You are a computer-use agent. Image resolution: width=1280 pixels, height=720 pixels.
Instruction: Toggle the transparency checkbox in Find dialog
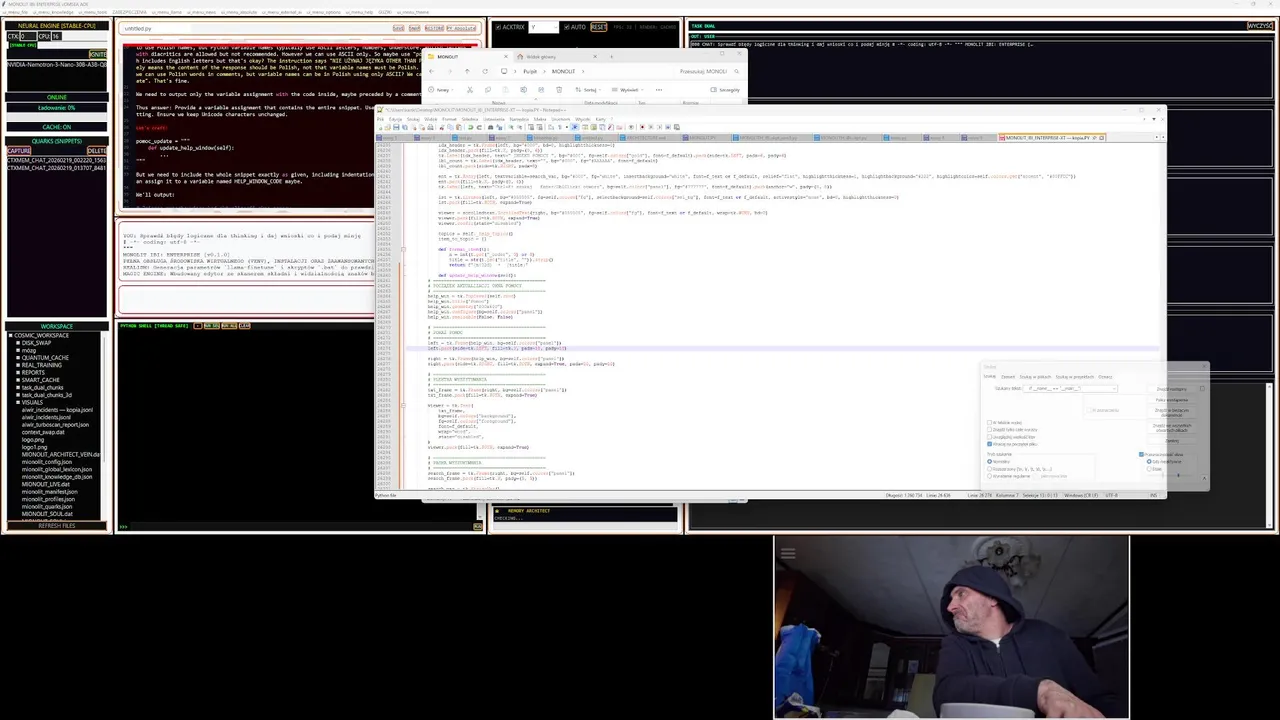[x=1141, y=454]
